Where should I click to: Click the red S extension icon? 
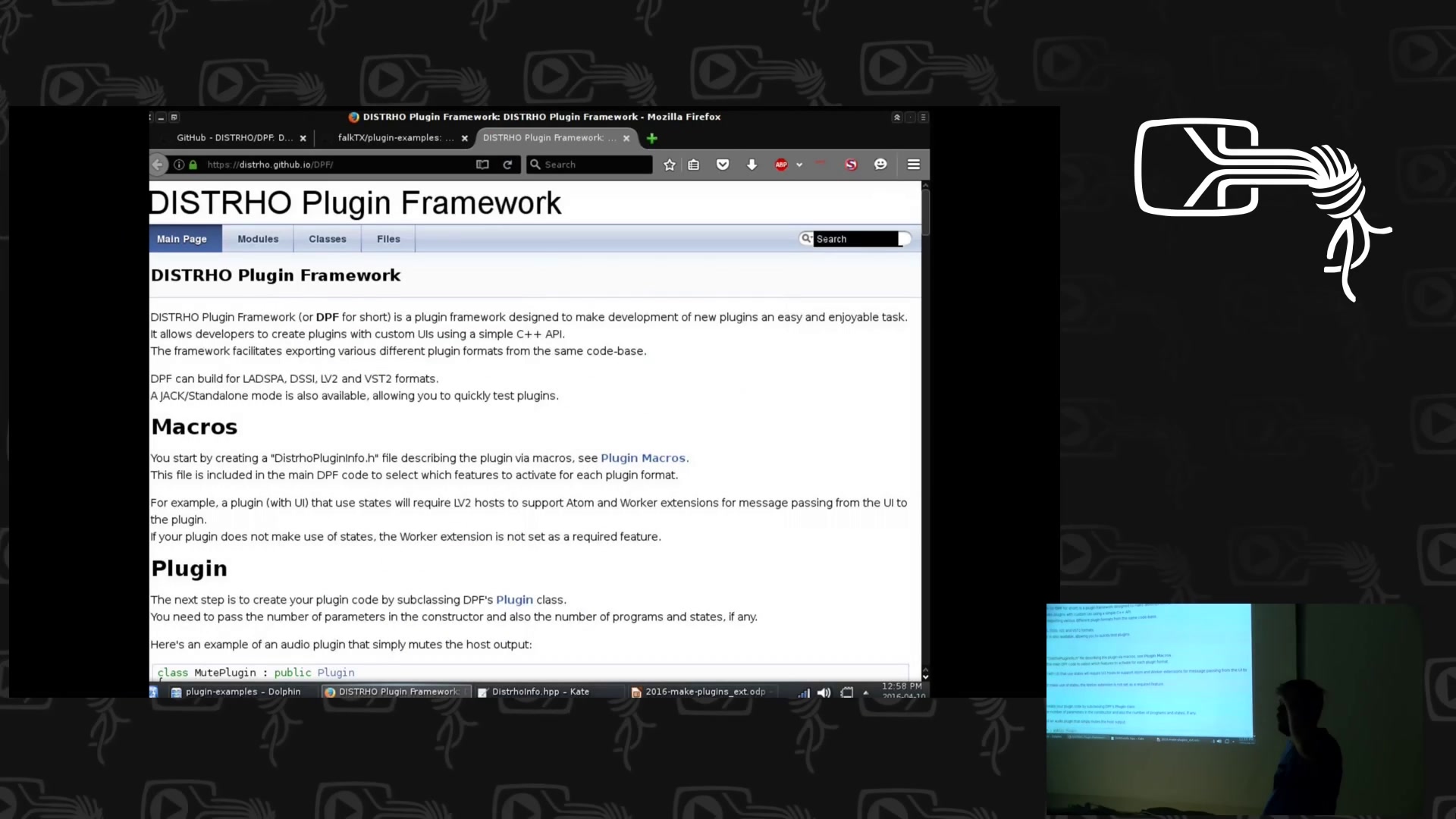tap(851, 165)
